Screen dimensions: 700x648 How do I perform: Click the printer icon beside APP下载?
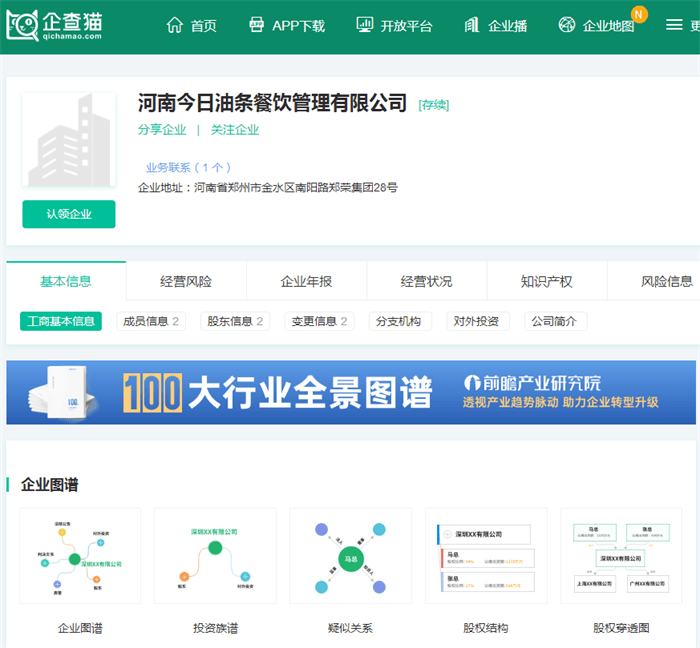click(x=256, y=25)
